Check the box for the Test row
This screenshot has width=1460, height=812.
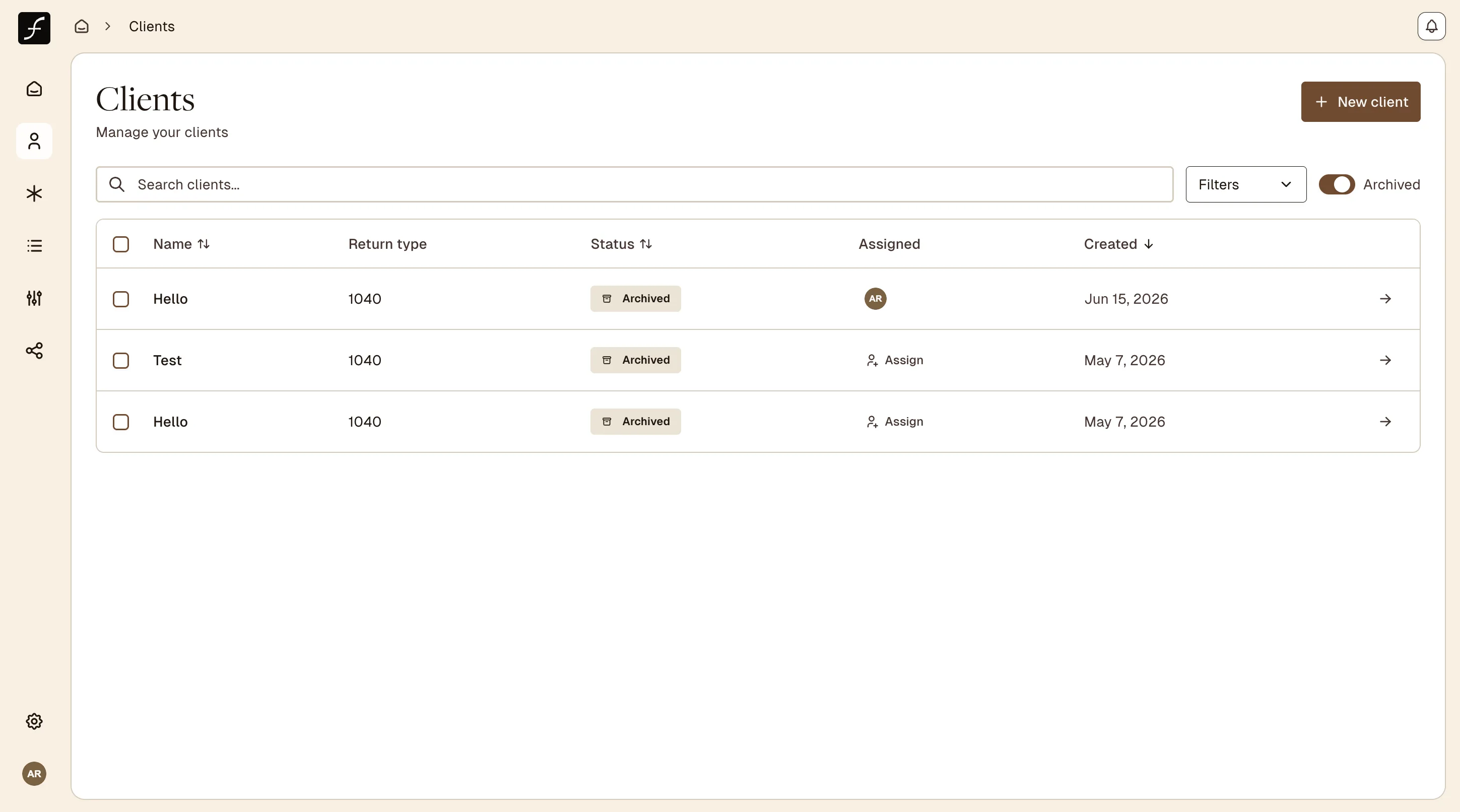click(x=121, y=360)
